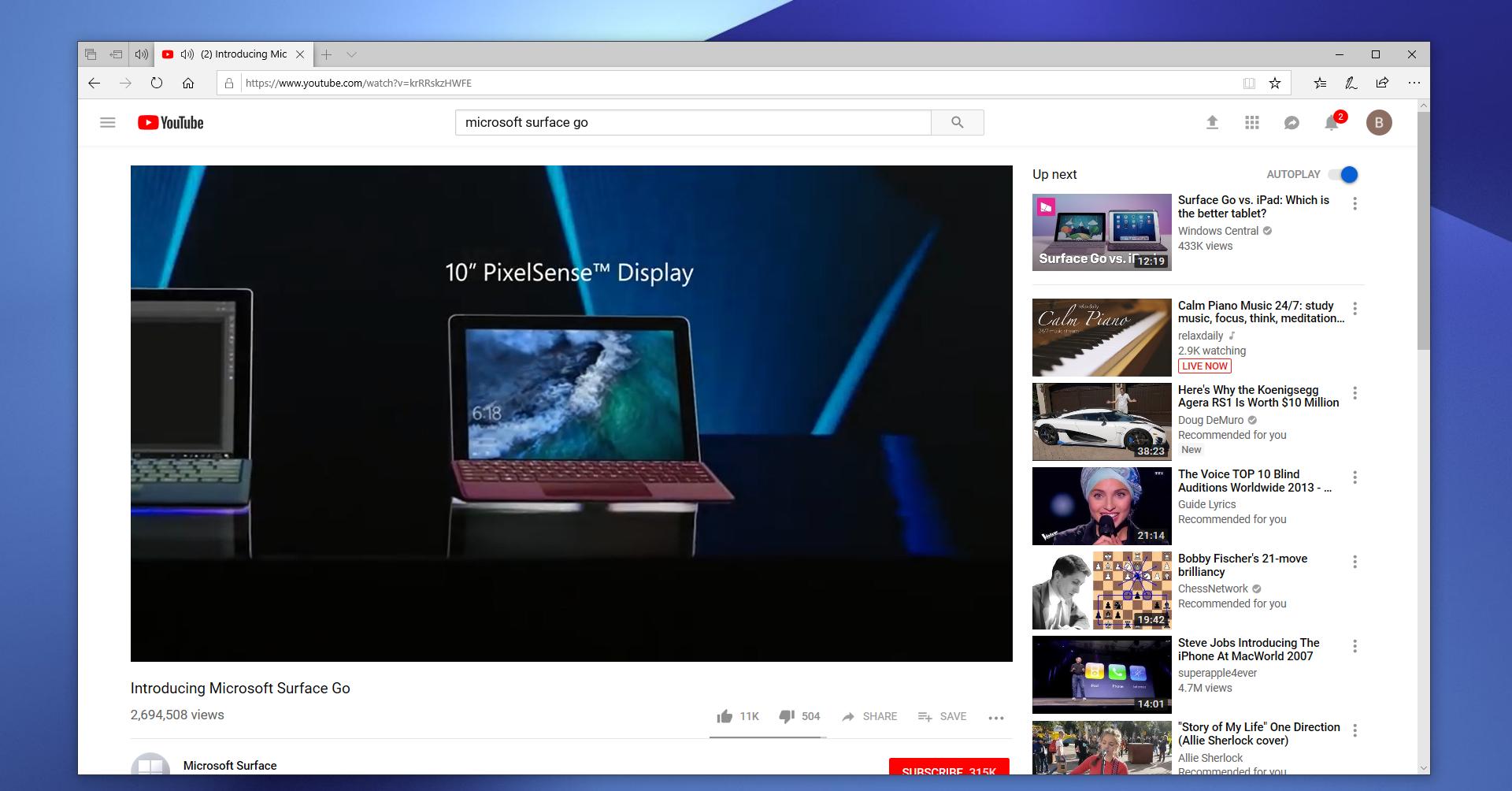Open the Add notes pen icon
This screenshot has width=1512, height=791.
click(x=1351, y=83)
